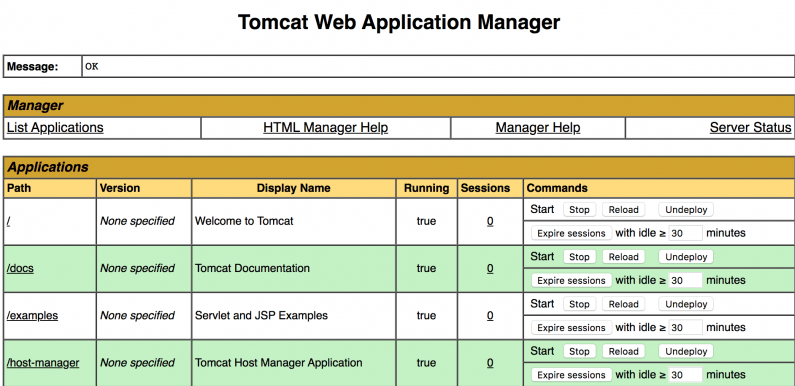Image resolution: width=795 pixels, height=386 pixels.
Task: Open the /docs path link
Action: [x=20, y=268]
